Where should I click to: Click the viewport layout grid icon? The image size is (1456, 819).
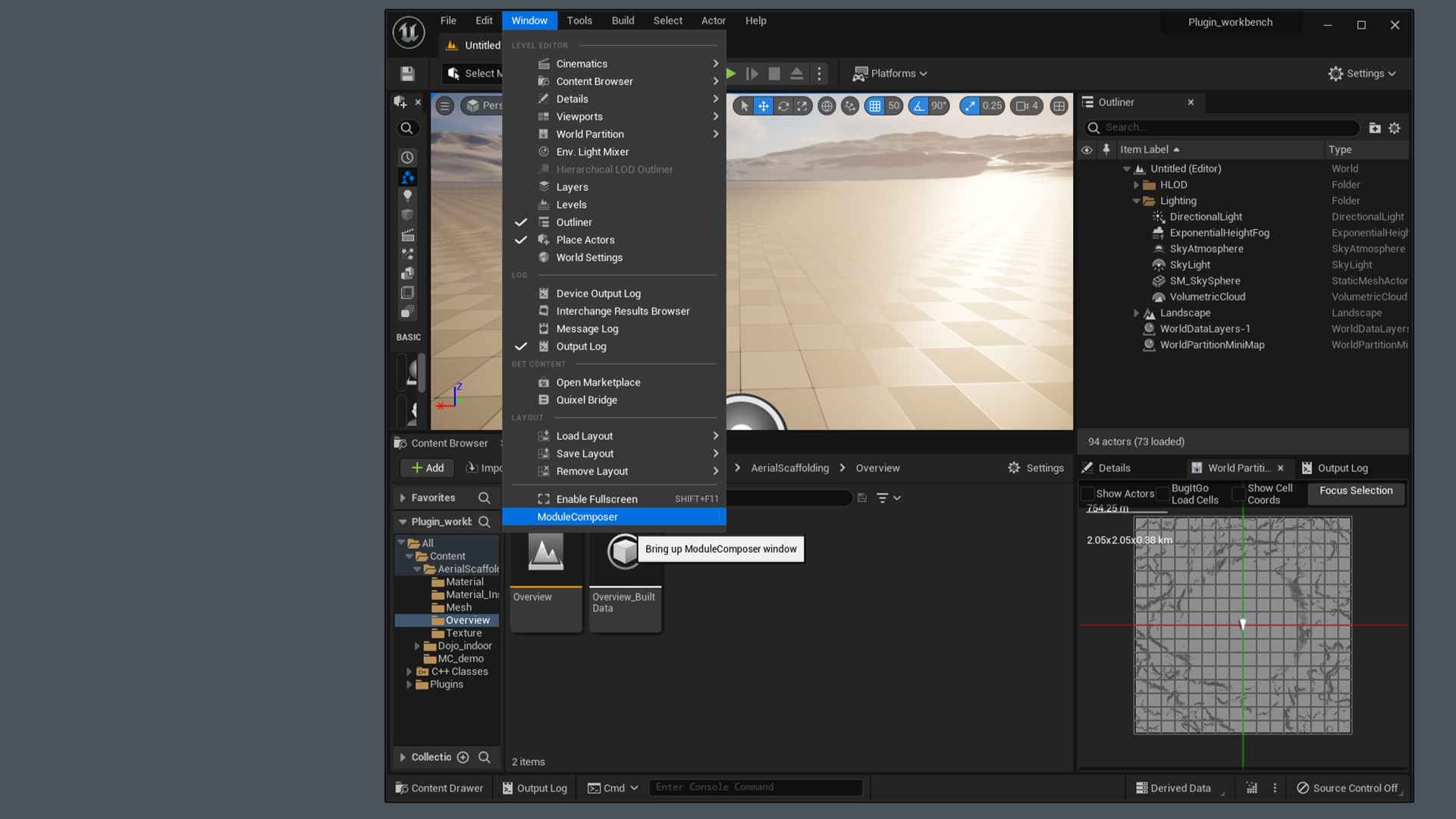pos(1059,106)
